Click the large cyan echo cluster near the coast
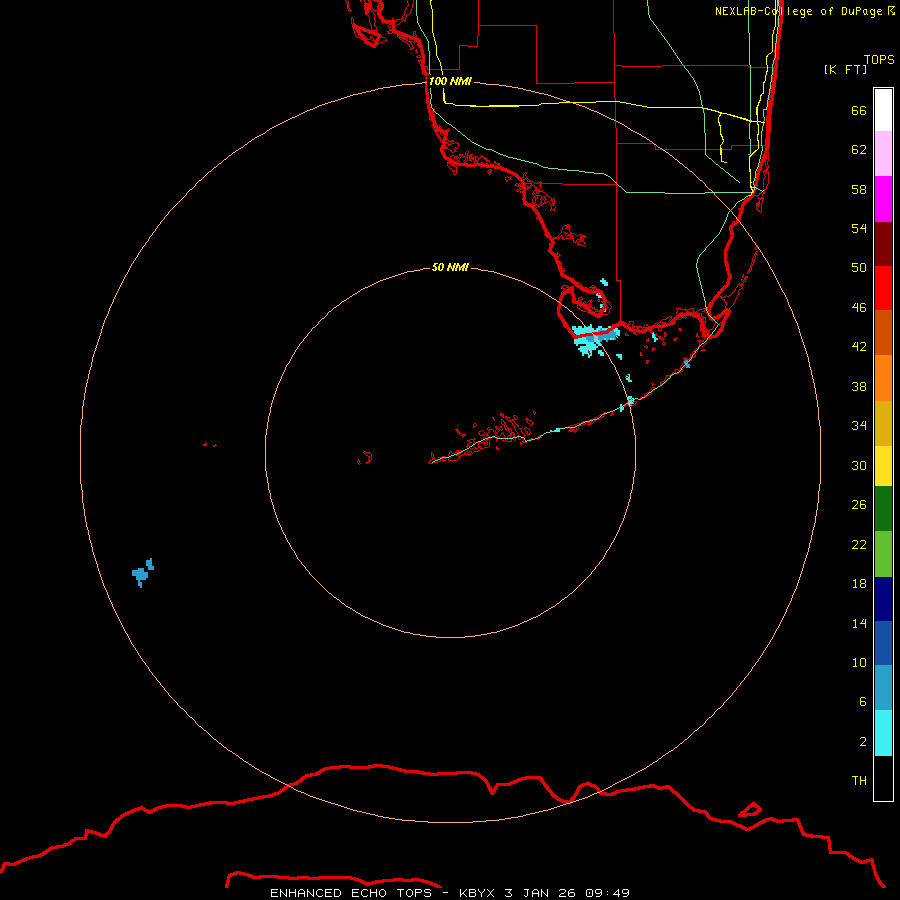 (595, 340)
